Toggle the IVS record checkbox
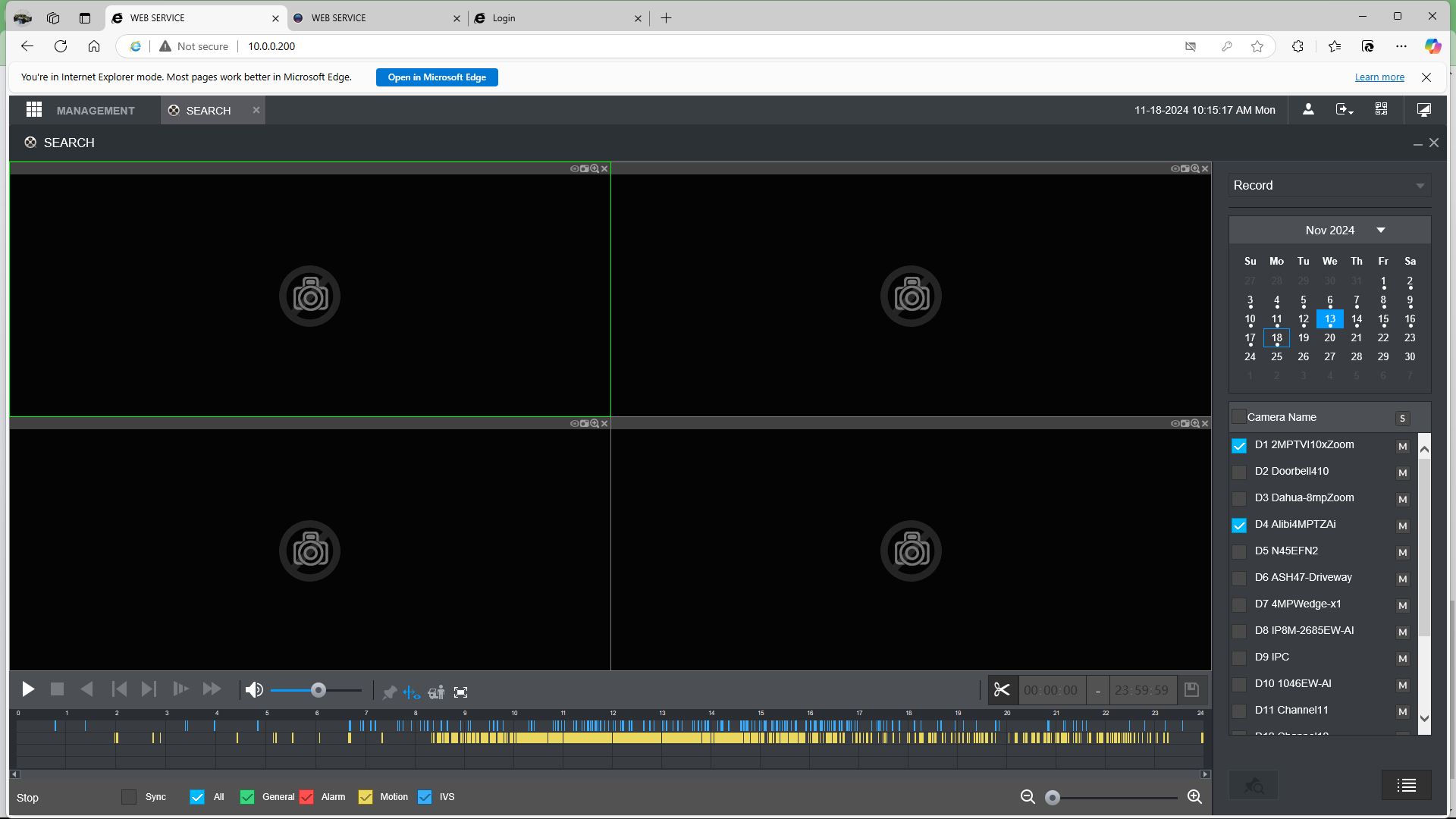This screenshot has width=1456, height=819. tap(425, 797)
